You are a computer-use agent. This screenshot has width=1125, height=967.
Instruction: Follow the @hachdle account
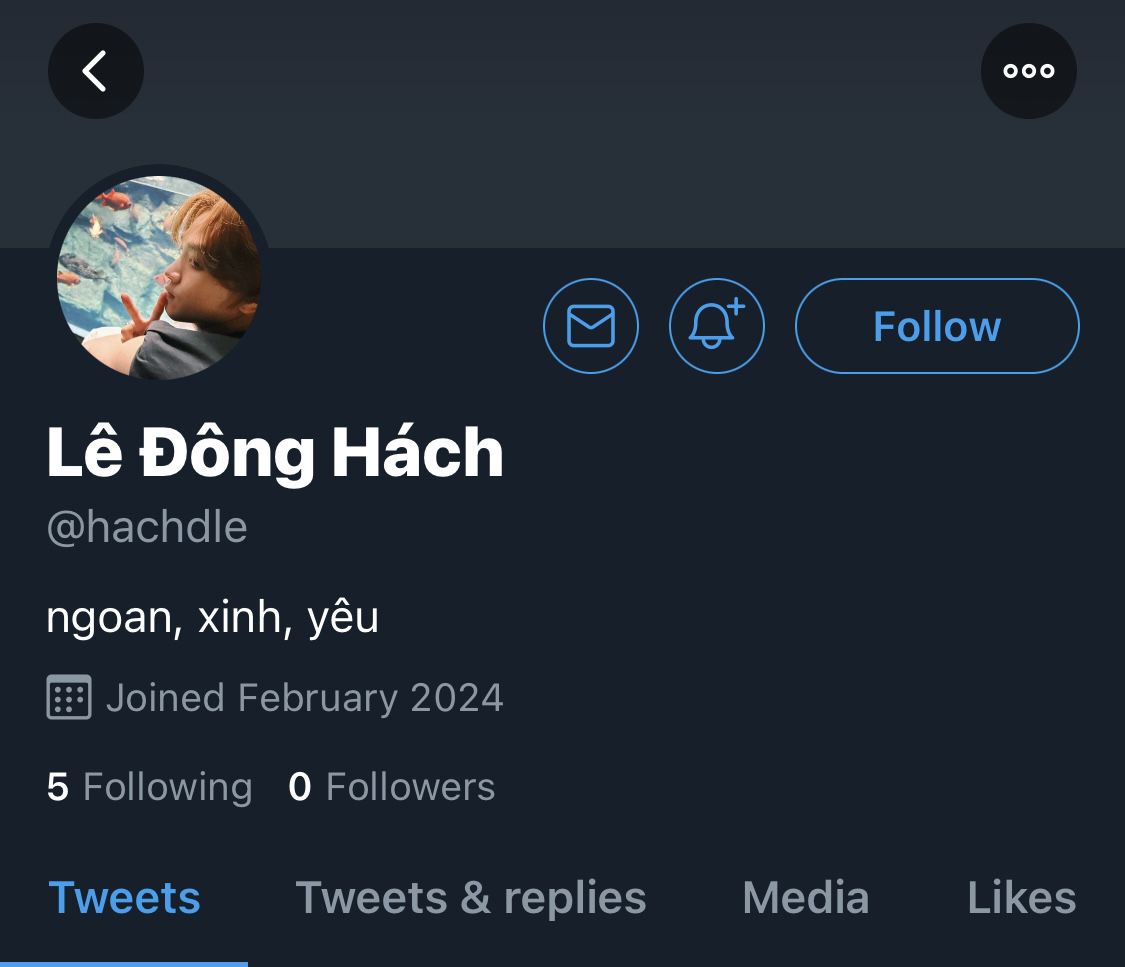pyautogui.click(x=936, y=326)
